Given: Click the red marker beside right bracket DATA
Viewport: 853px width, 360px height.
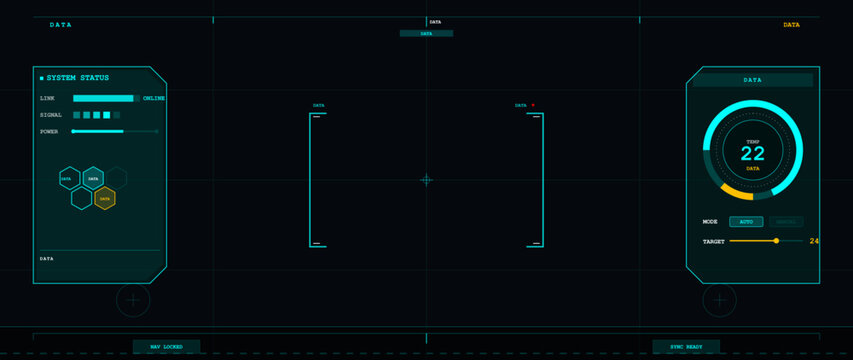Looking at the screenshot, I should tap(533, 105).
